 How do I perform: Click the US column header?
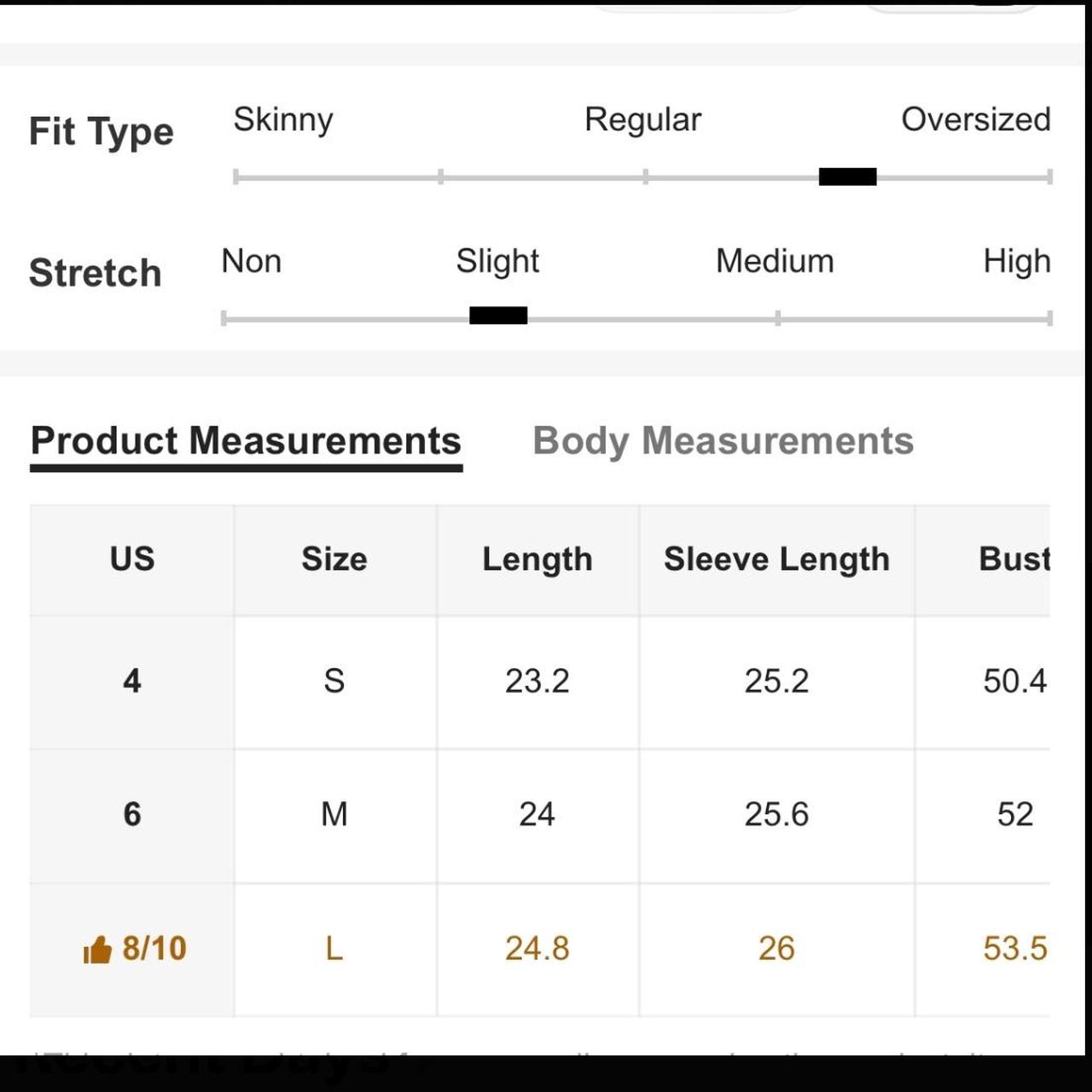tap(132, 560)
